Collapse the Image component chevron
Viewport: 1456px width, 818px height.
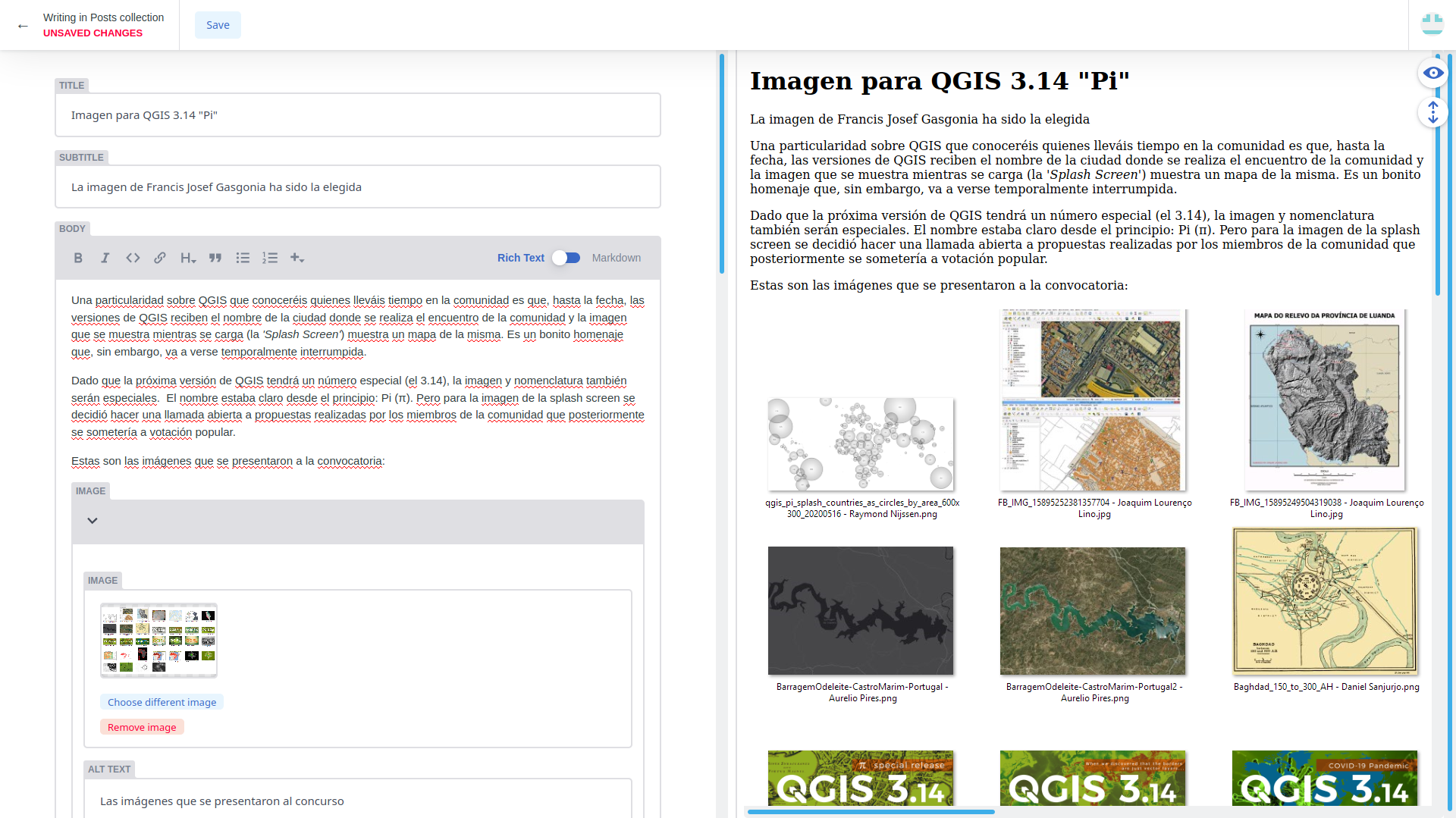pos(93,521)
